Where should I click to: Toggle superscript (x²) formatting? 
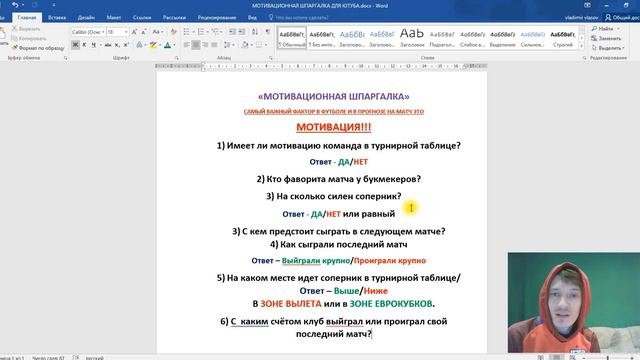click(127, 45)
